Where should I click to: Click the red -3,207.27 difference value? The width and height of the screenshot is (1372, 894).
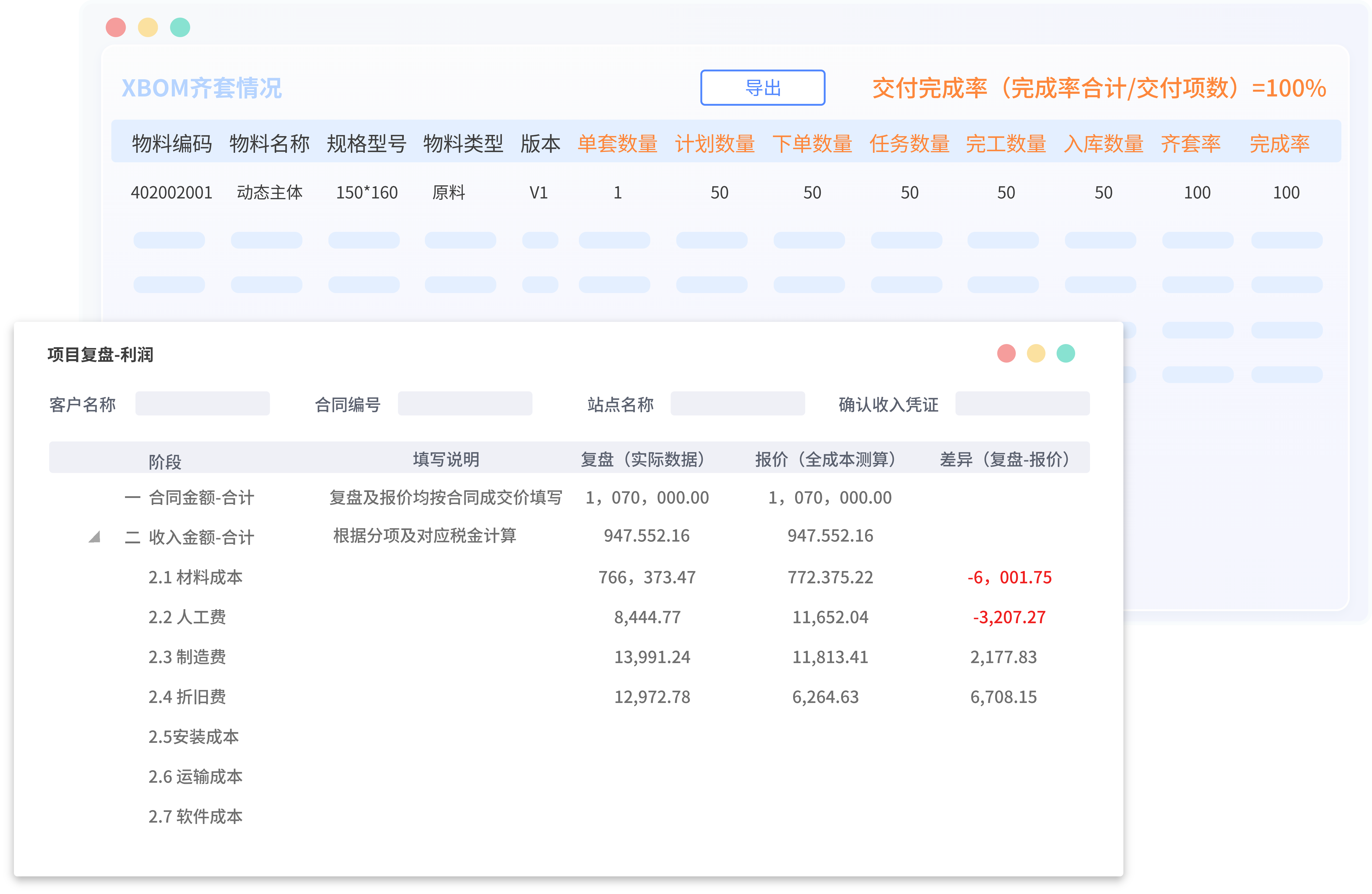point(1009,617)
